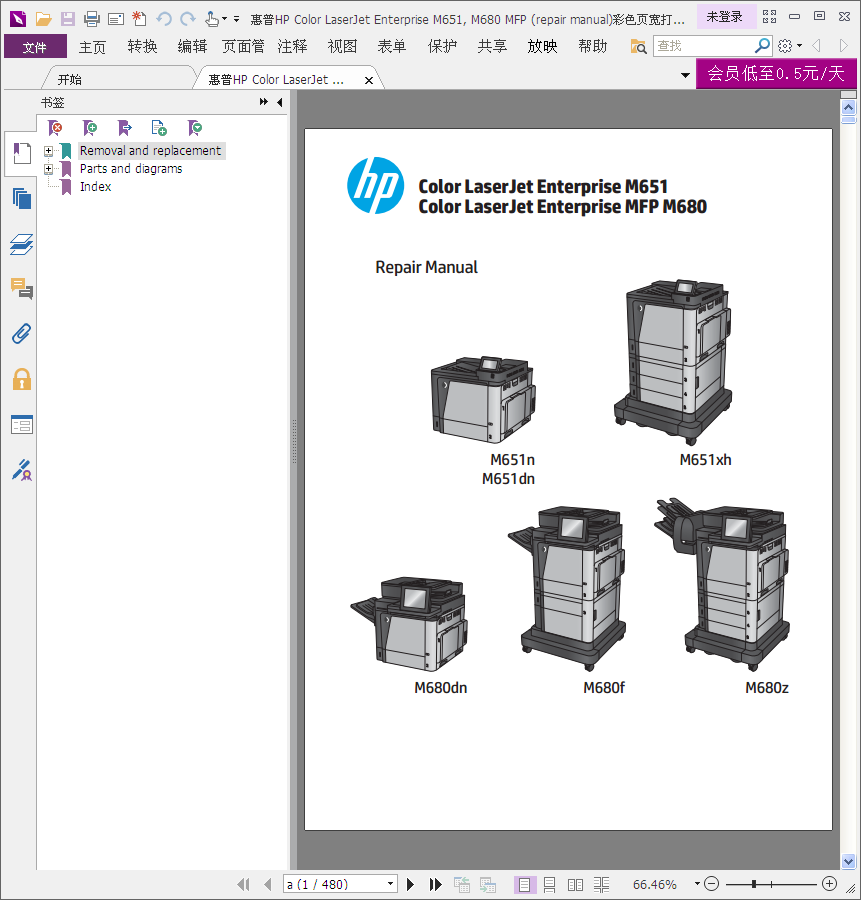Switch to continuous facing view
Screen dimensions: 861x900
click(x=601, y=885)
